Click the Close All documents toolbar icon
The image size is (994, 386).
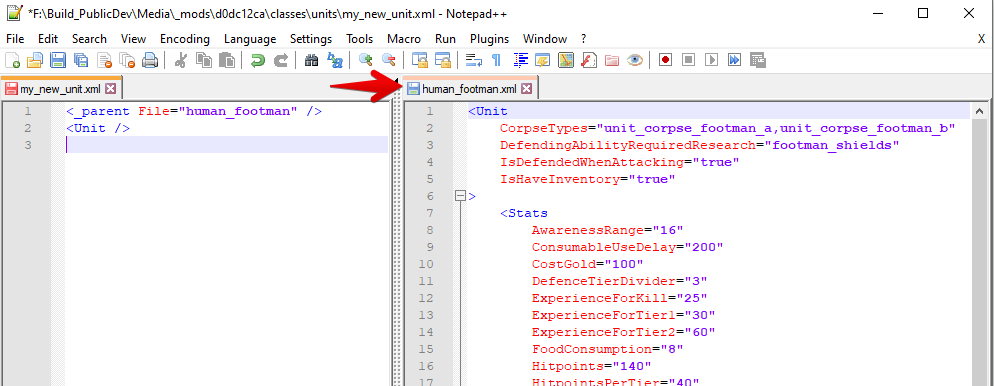pyautogui.click(x=127, y=60)
